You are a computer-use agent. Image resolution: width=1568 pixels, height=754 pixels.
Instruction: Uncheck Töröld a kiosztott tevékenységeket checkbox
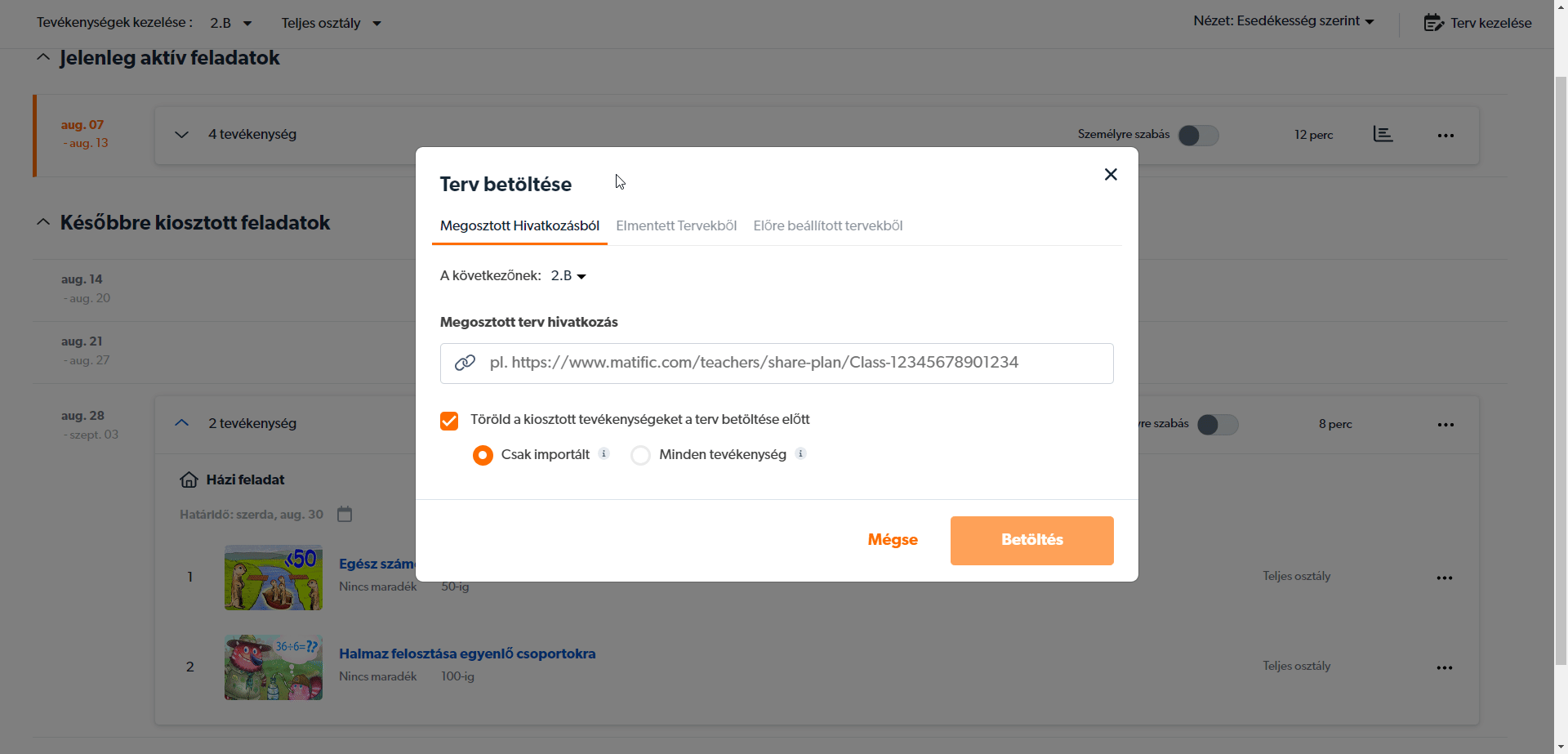pos(449,421)
